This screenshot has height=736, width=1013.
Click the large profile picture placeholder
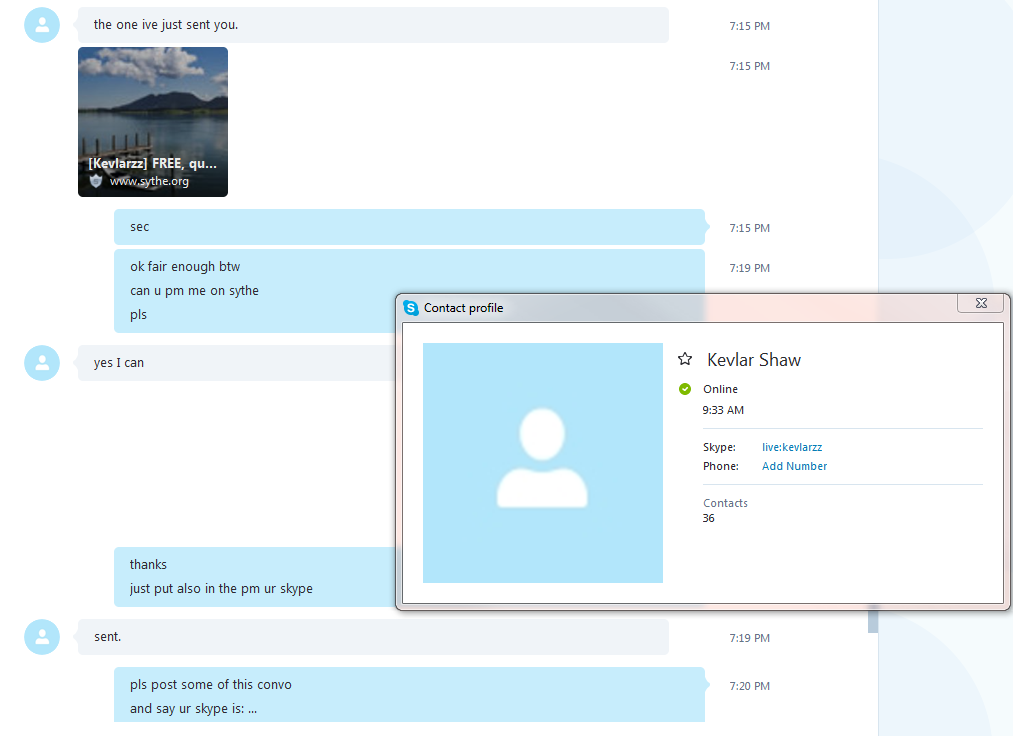pos(543,463)
